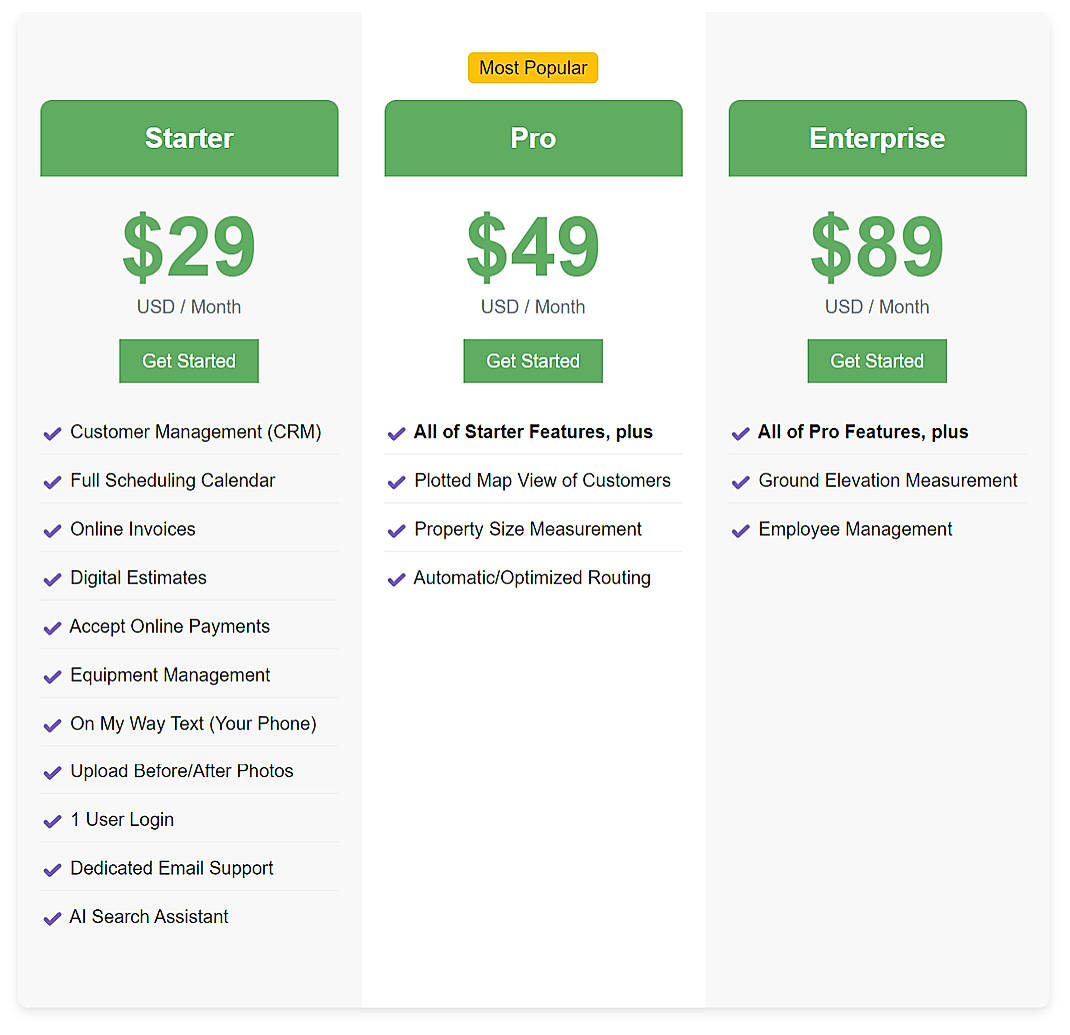This screenshot has width=1070, height=1035.
Task: Click All of Pro Features, plus text
Action: (863, 432)
